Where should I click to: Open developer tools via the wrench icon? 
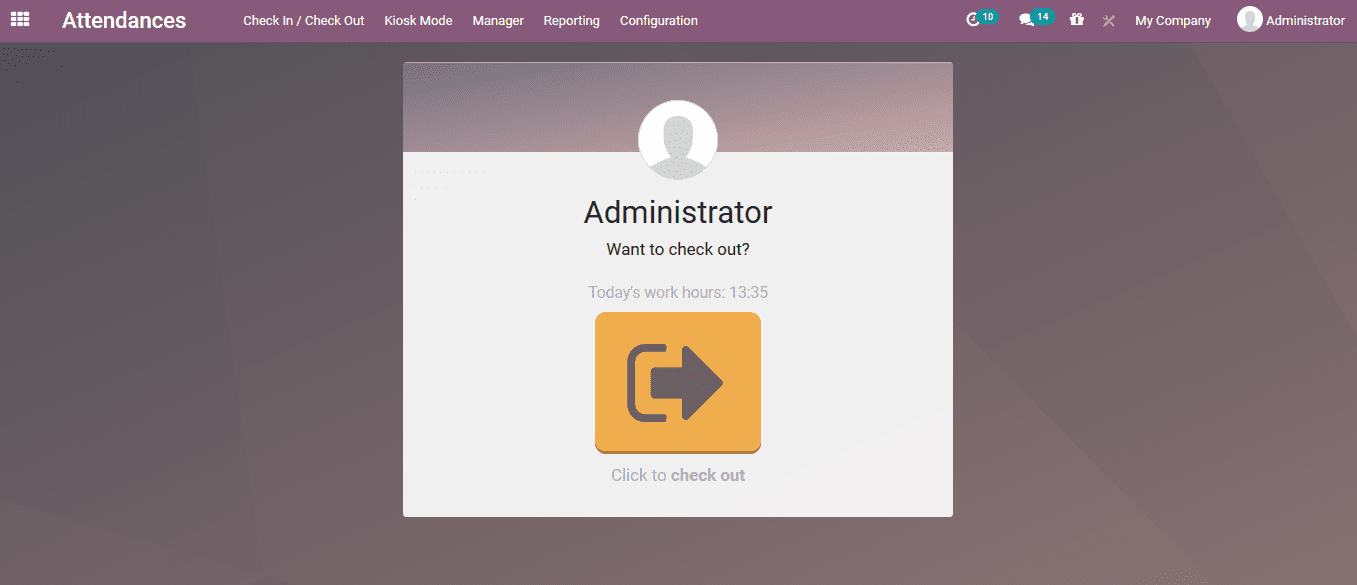1108,20
